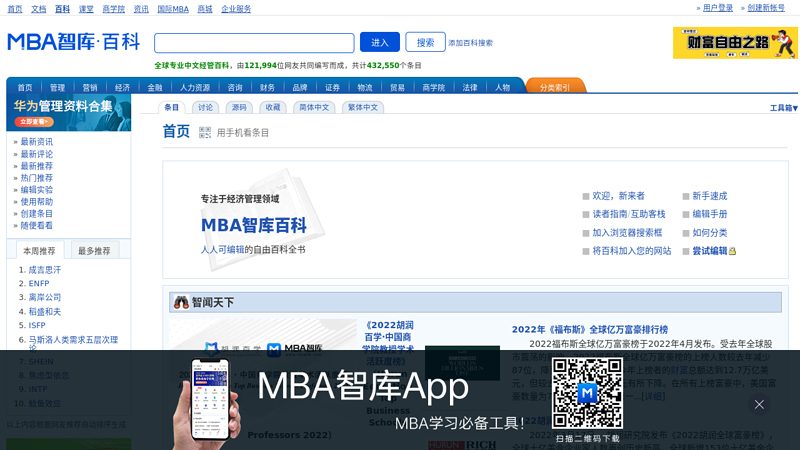Open 贸易 category in navigation bar
The height and width of the screenshot is (450, 800).
[397, 88]
